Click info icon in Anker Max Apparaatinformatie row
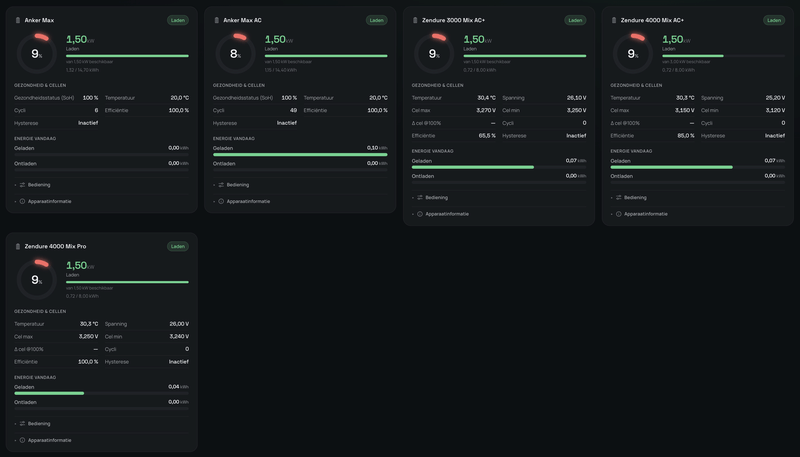Viewport: 800px width, 457px height. [x=22, y=201]
